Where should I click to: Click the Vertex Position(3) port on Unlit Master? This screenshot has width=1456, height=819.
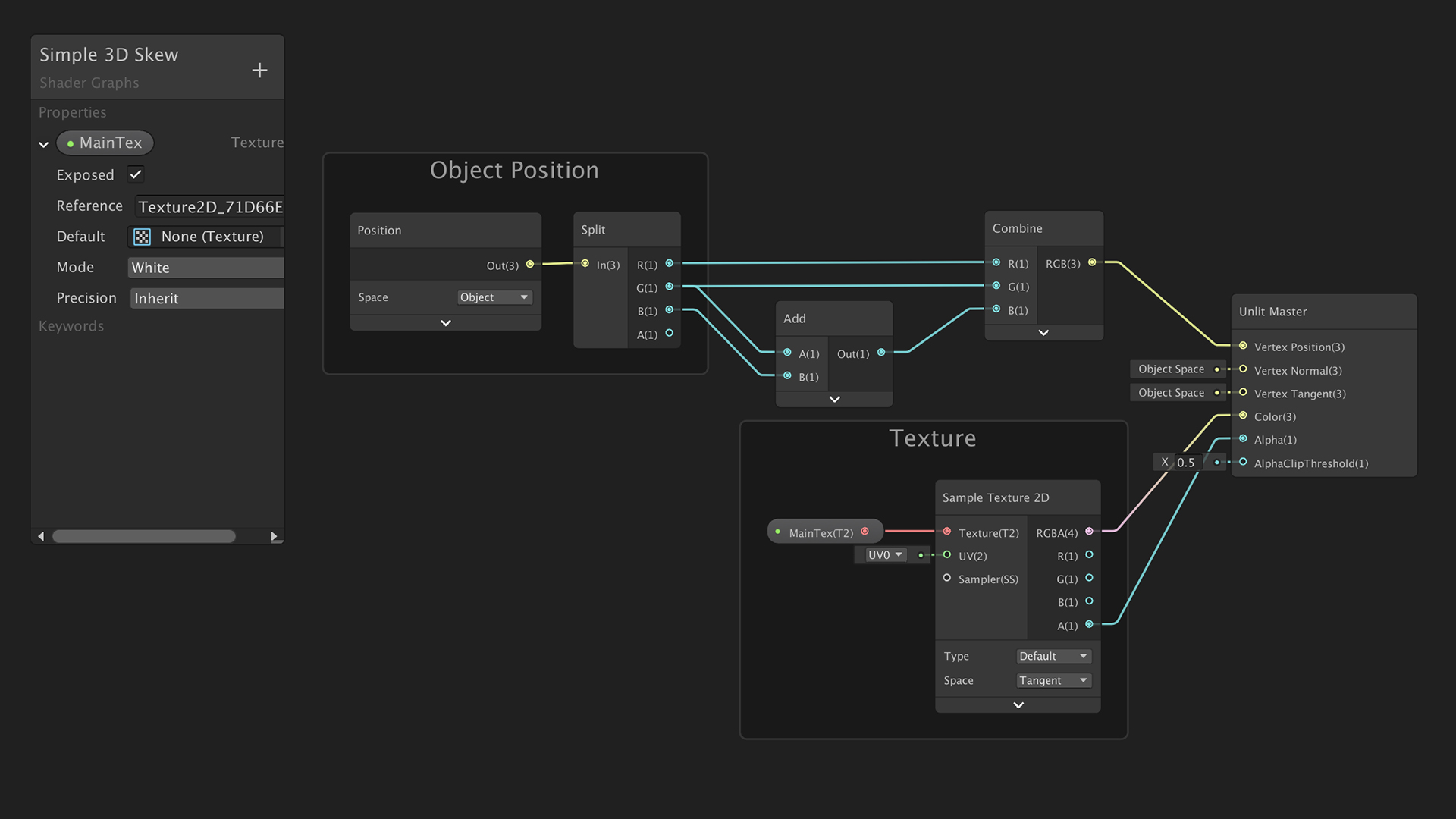tap(1243, 346)
